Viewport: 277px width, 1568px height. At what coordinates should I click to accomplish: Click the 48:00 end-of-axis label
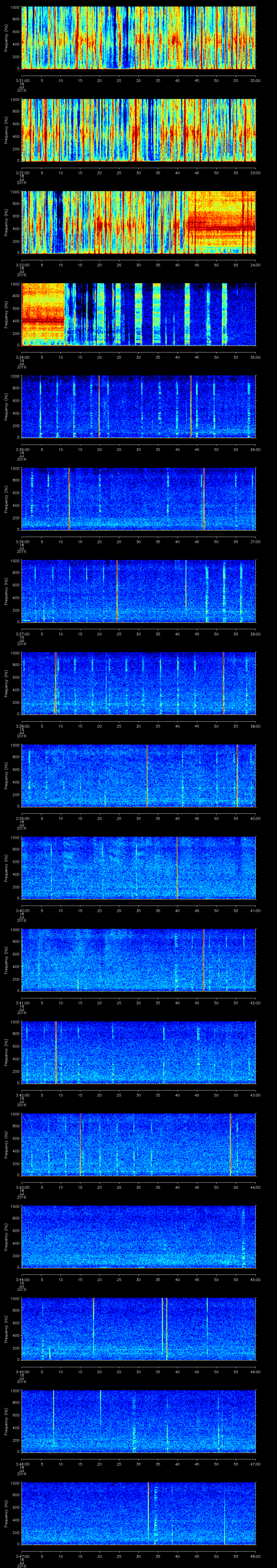click(255, 1556)
